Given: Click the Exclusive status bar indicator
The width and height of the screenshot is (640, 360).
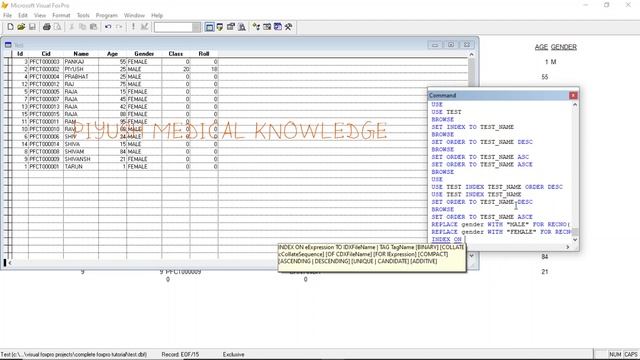Looking at the screenshot, I should 233,354.
